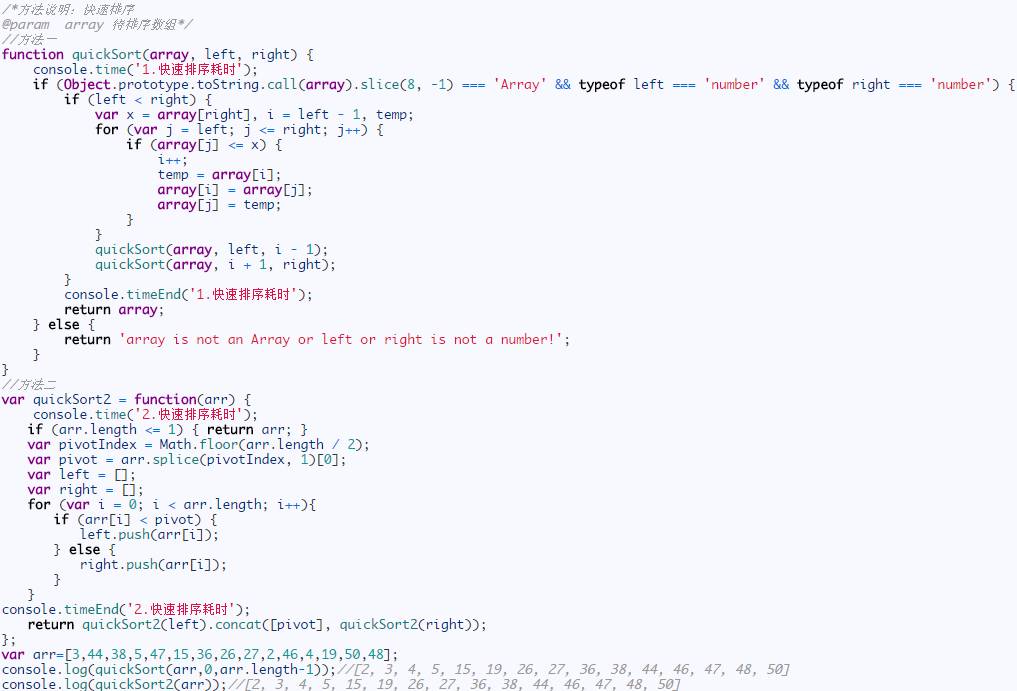The image size is (1017, 691).
Task: Click the '//方法一' comment line
Action: [x=29, y=40]
